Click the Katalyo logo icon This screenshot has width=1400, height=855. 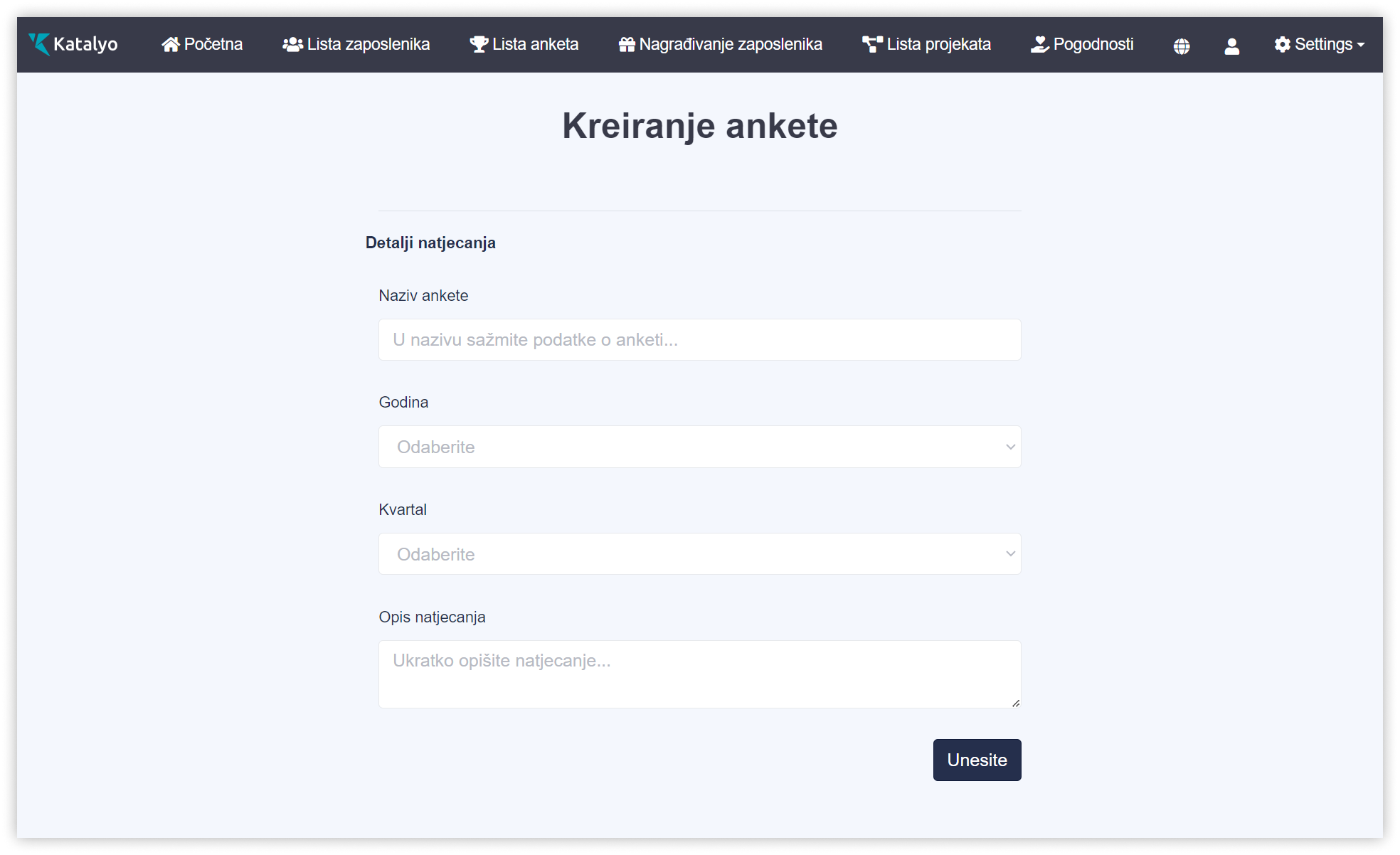pyautogui.click(x=39, y=44)
